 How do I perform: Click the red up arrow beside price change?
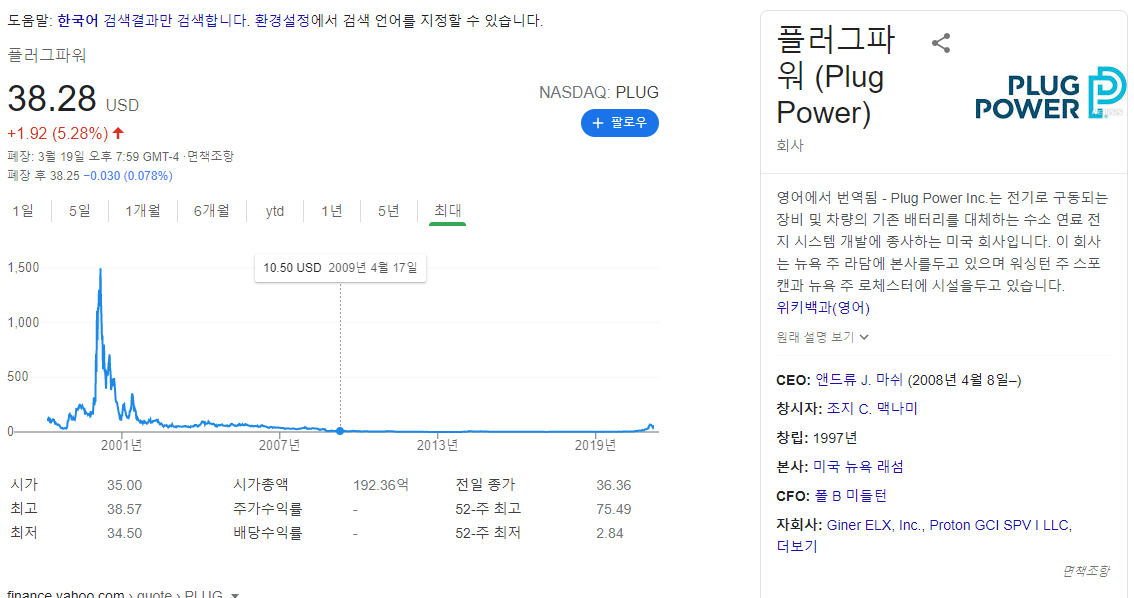[119, 133]
